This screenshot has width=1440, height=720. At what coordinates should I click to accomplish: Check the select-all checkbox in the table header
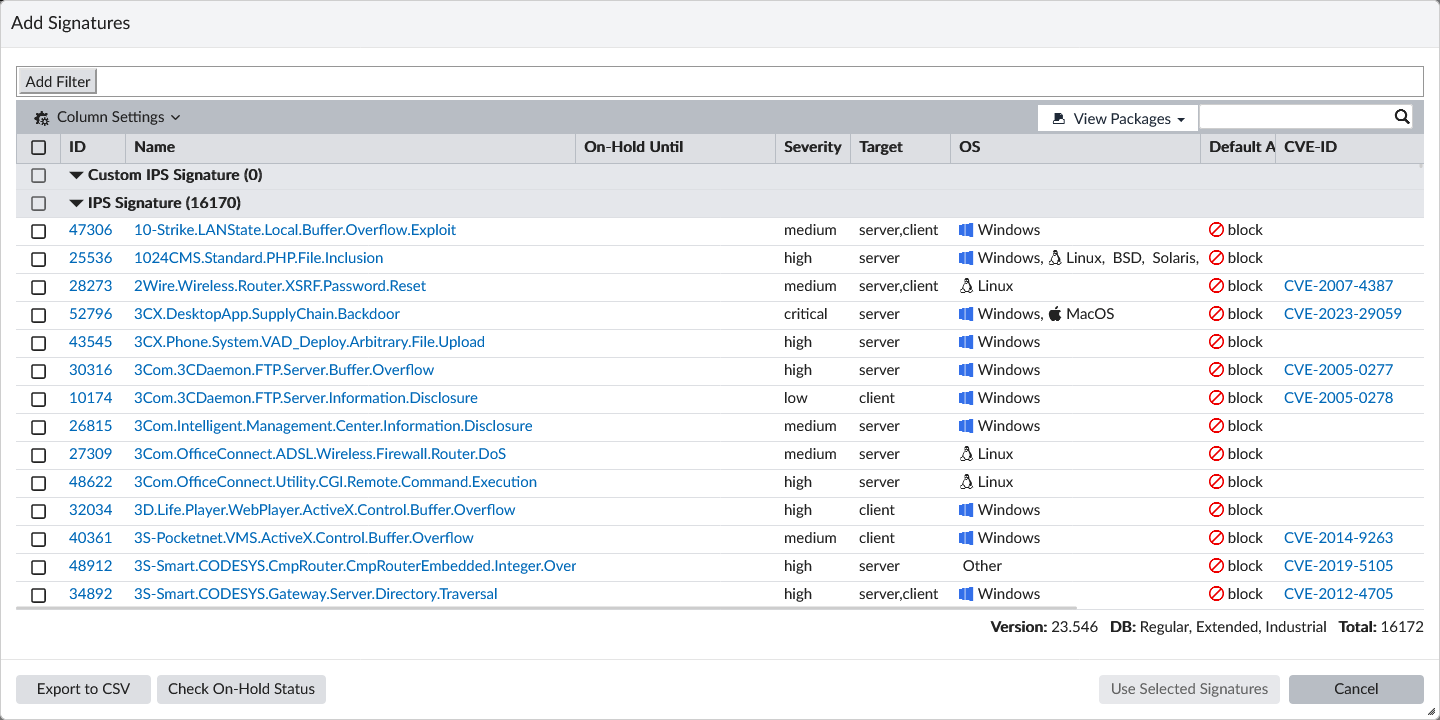click(38, 147)
